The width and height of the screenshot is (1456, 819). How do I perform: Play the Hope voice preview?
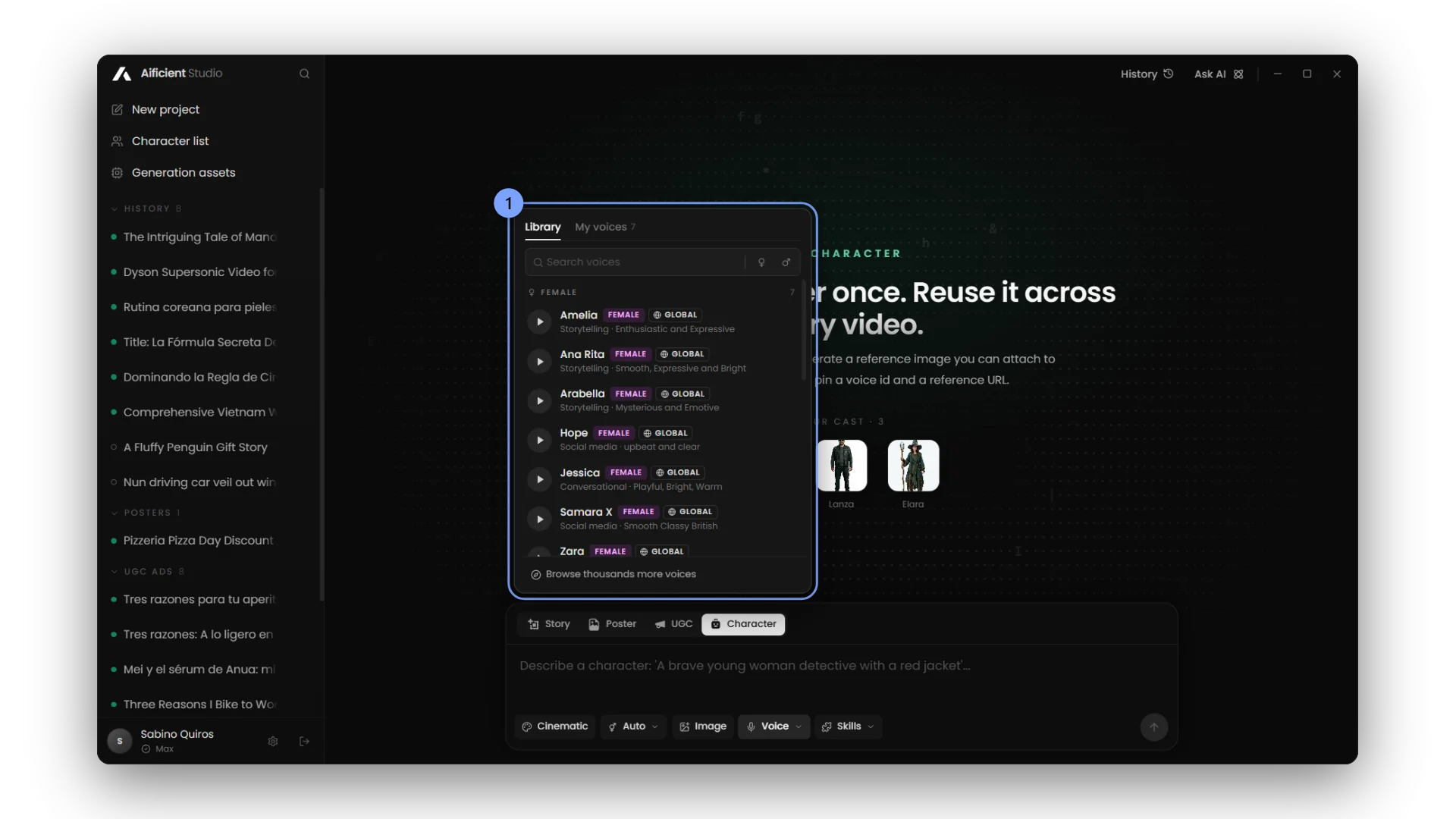pyautogui.click(x=539, y=441)
